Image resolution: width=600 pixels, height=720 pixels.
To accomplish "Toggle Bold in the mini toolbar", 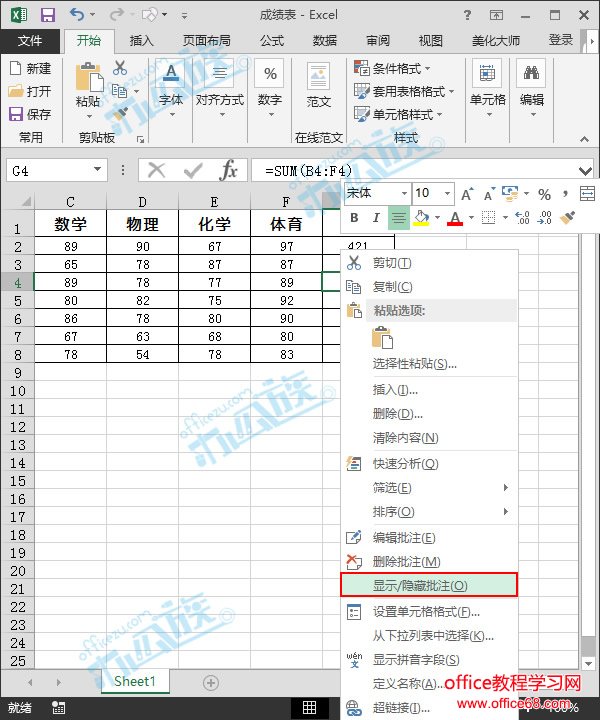I will coord(354,218).
